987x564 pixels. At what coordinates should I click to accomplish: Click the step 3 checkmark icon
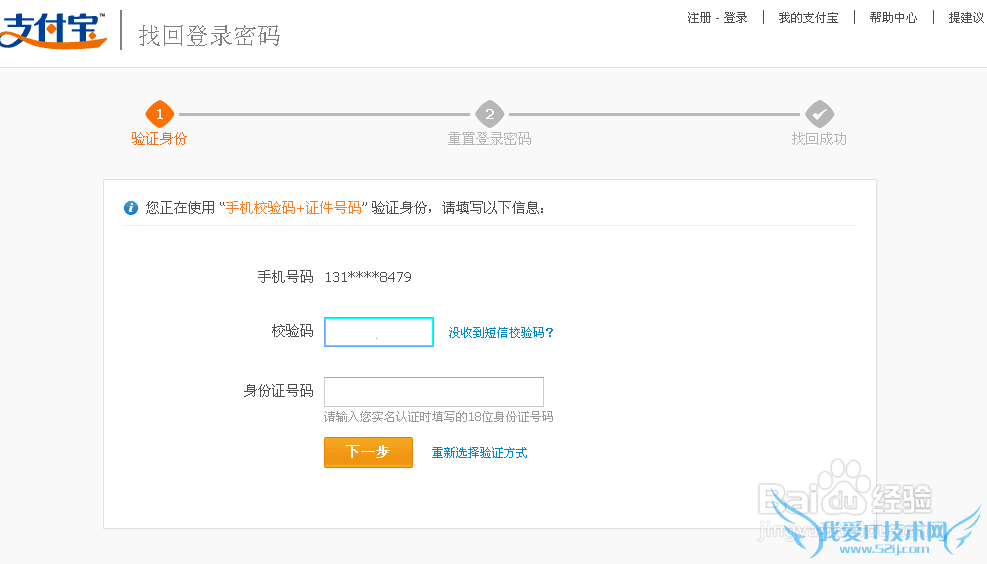(x=819, y=114)
